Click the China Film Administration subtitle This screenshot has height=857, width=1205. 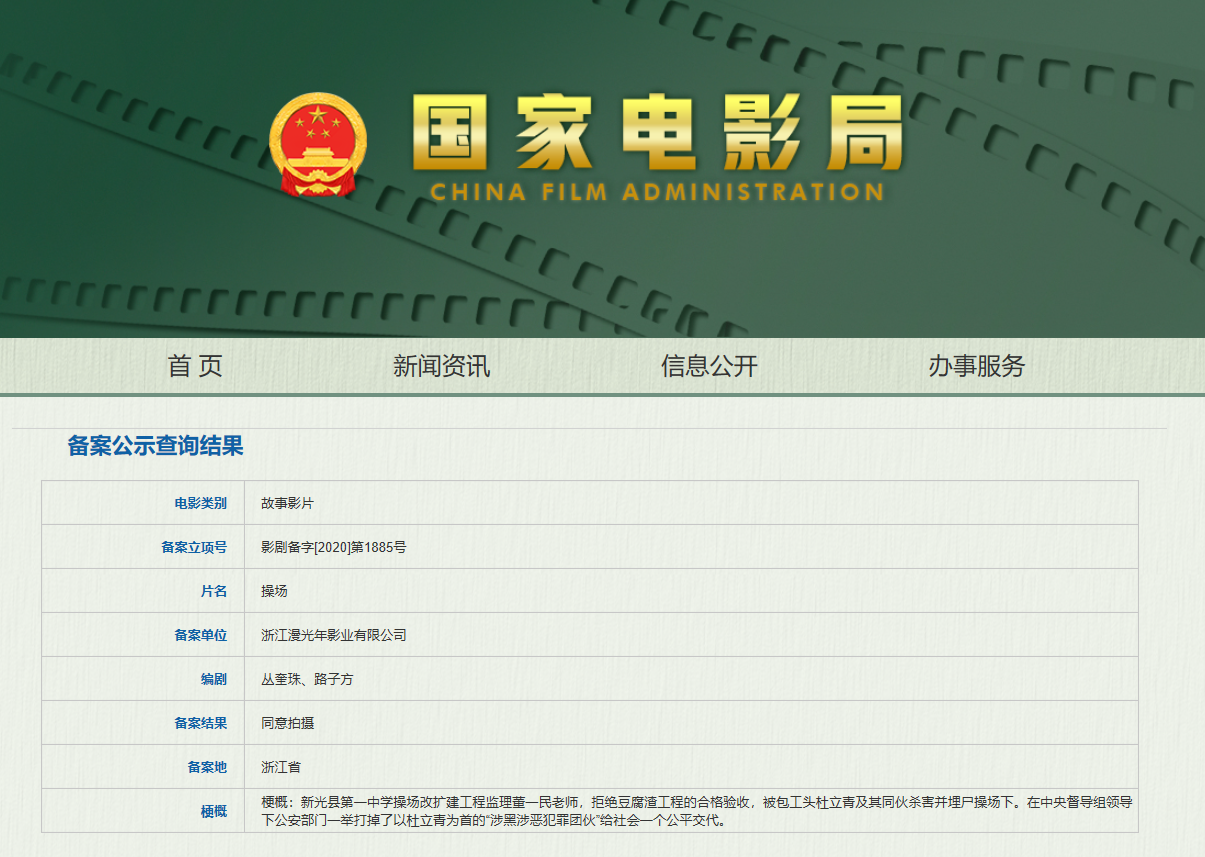coord(657,192)
